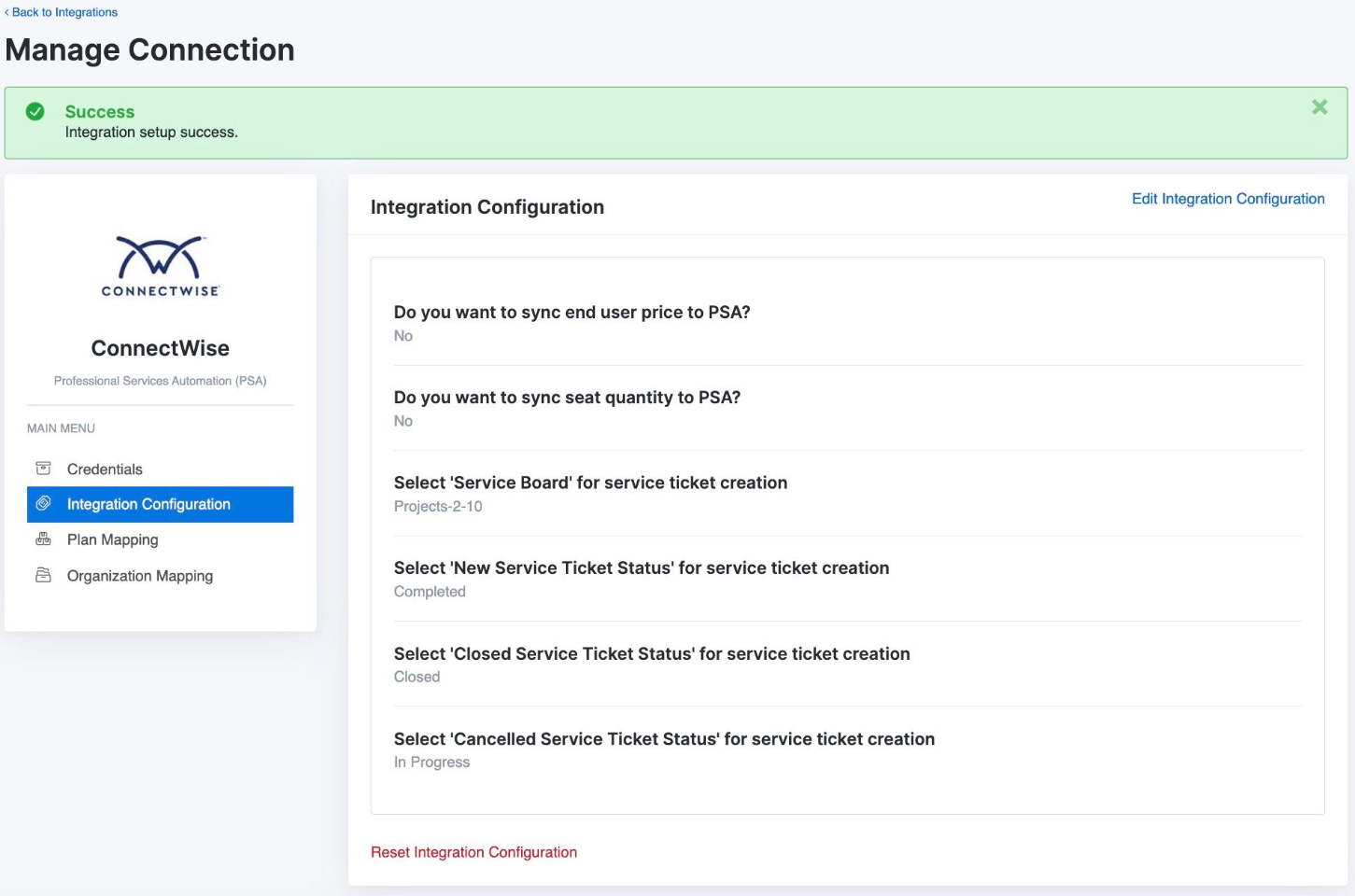Click the Organization Mapping icon
The image size is (1355, 896).
tap(43, 576)
